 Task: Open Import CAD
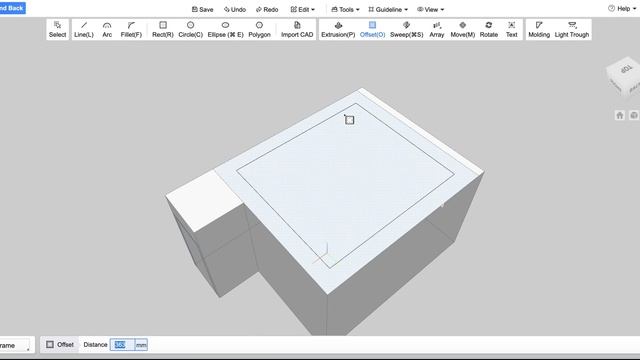(297, 29)
